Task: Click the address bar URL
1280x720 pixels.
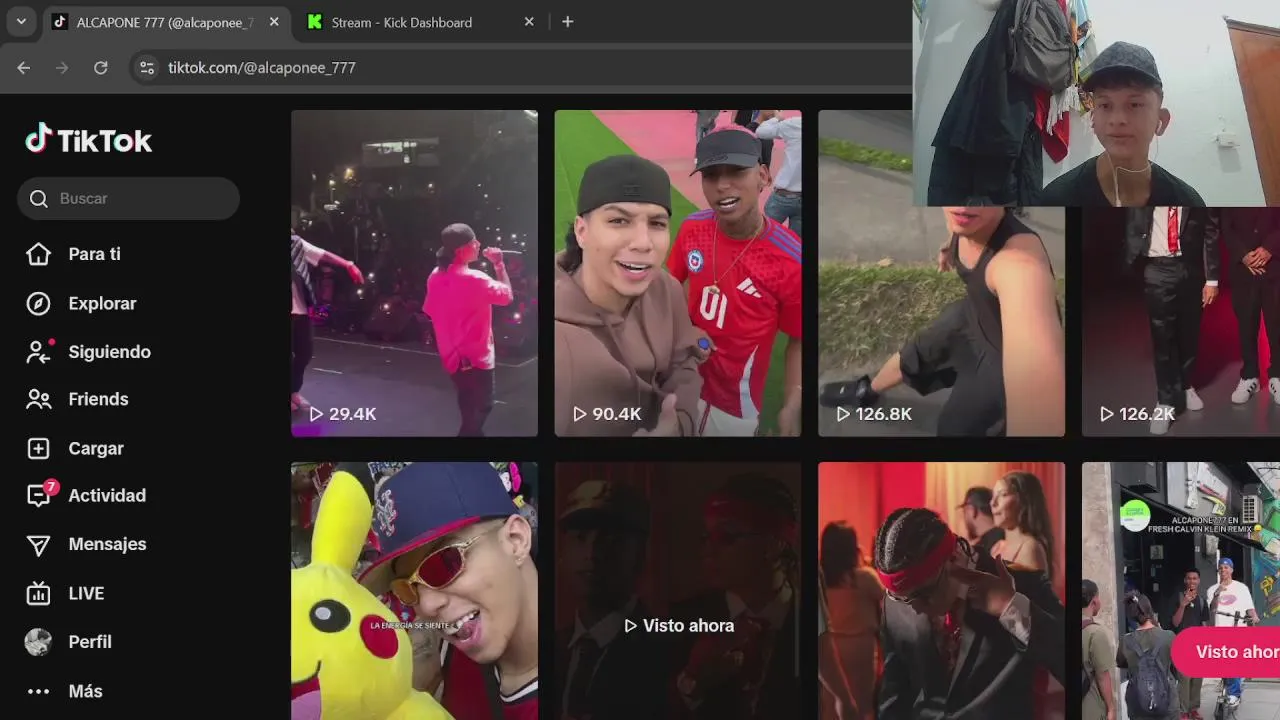Action: click(x=262, y=68)
